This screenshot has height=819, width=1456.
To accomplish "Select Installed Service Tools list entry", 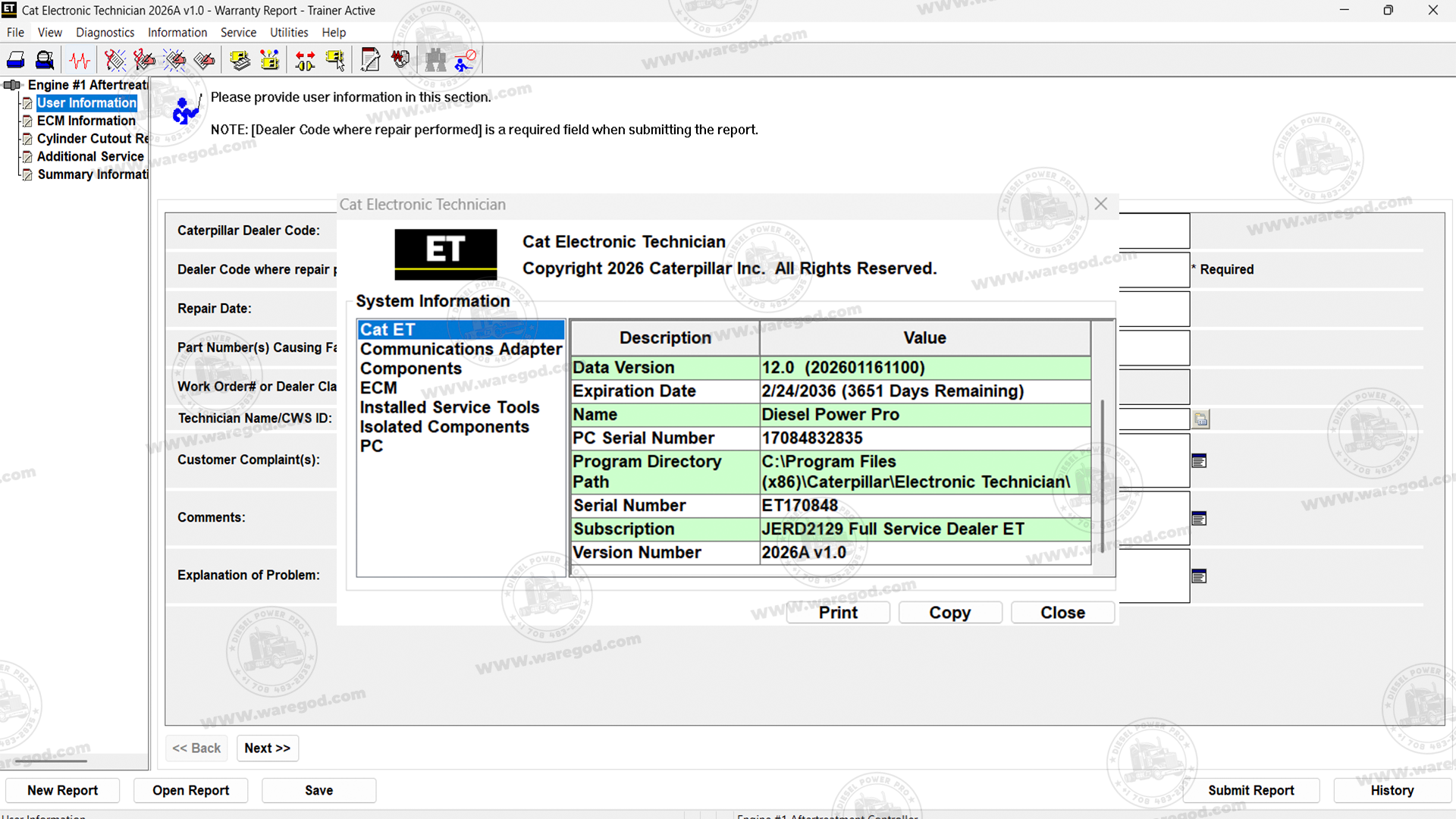I will (x=449, y=407).
